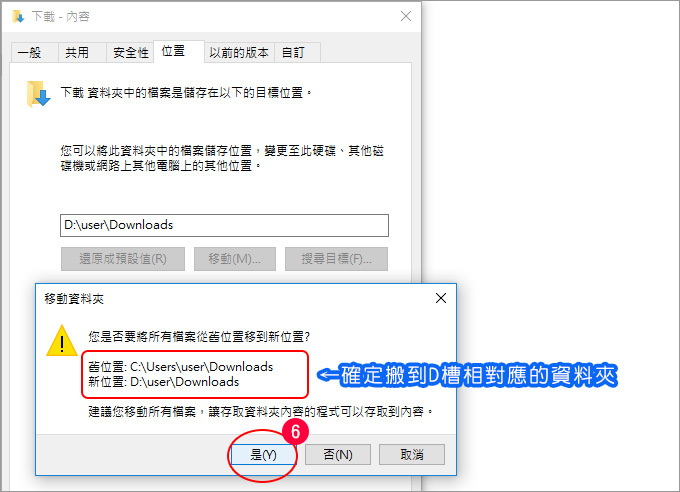Close the 下載 內容 properties window

(406, 16)
